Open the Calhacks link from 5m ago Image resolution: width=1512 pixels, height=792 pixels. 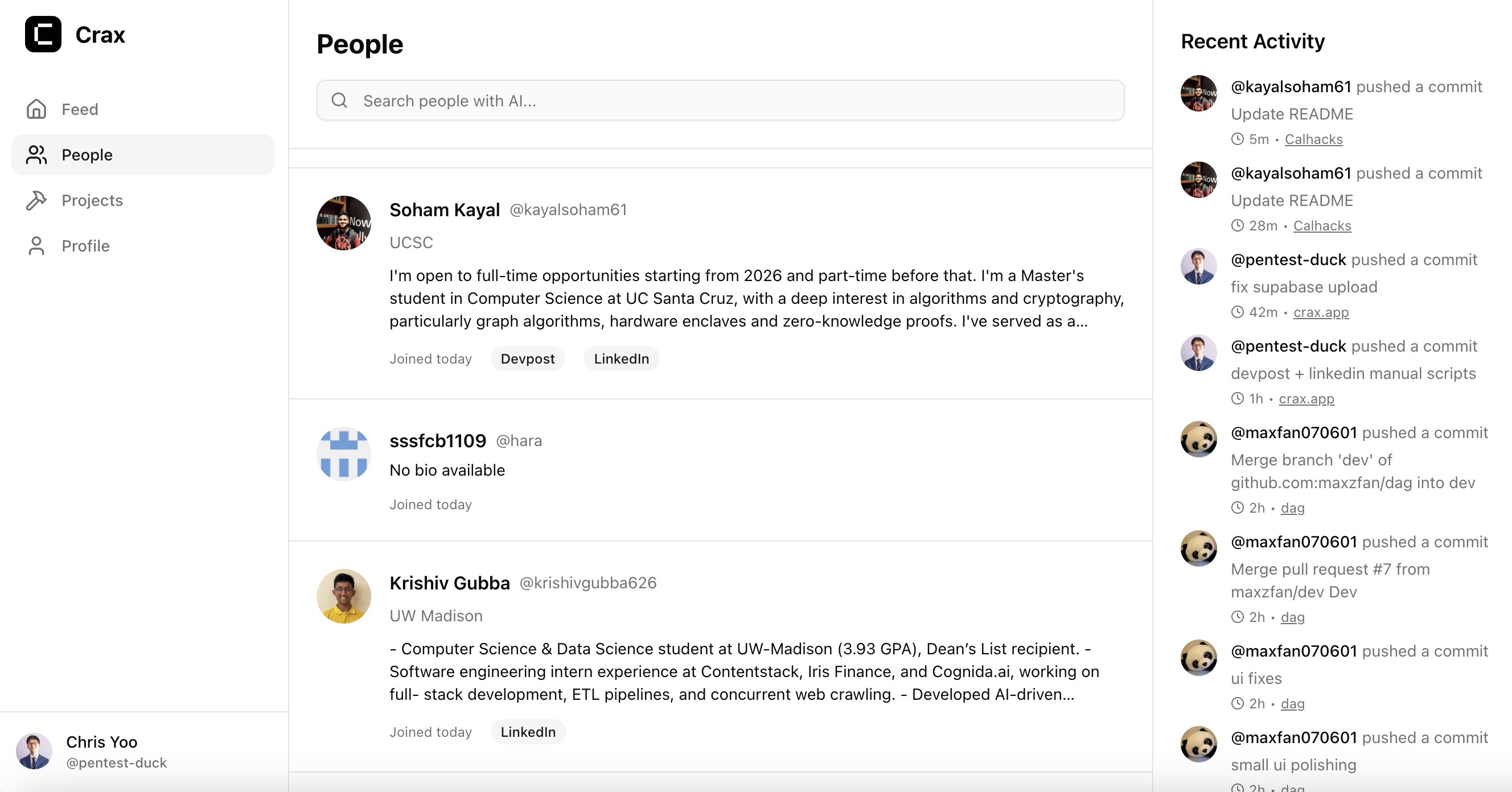click(x=1314, y=139)
